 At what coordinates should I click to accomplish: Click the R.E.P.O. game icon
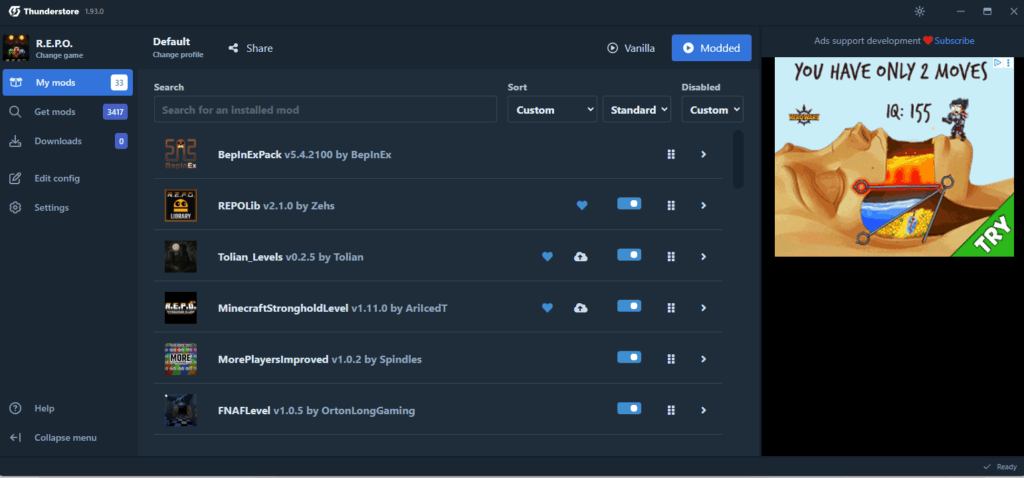(x=16, y=48)
